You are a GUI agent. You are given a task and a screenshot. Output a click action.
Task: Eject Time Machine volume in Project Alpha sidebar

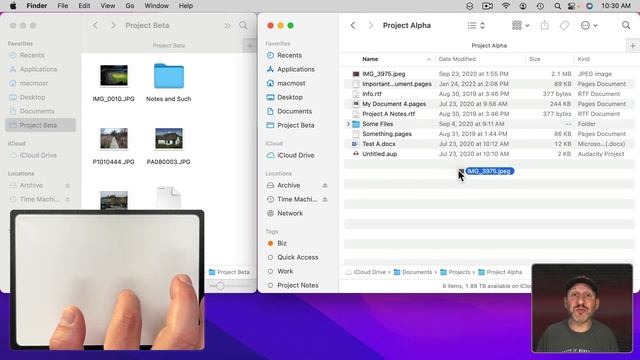coord(325,199)
